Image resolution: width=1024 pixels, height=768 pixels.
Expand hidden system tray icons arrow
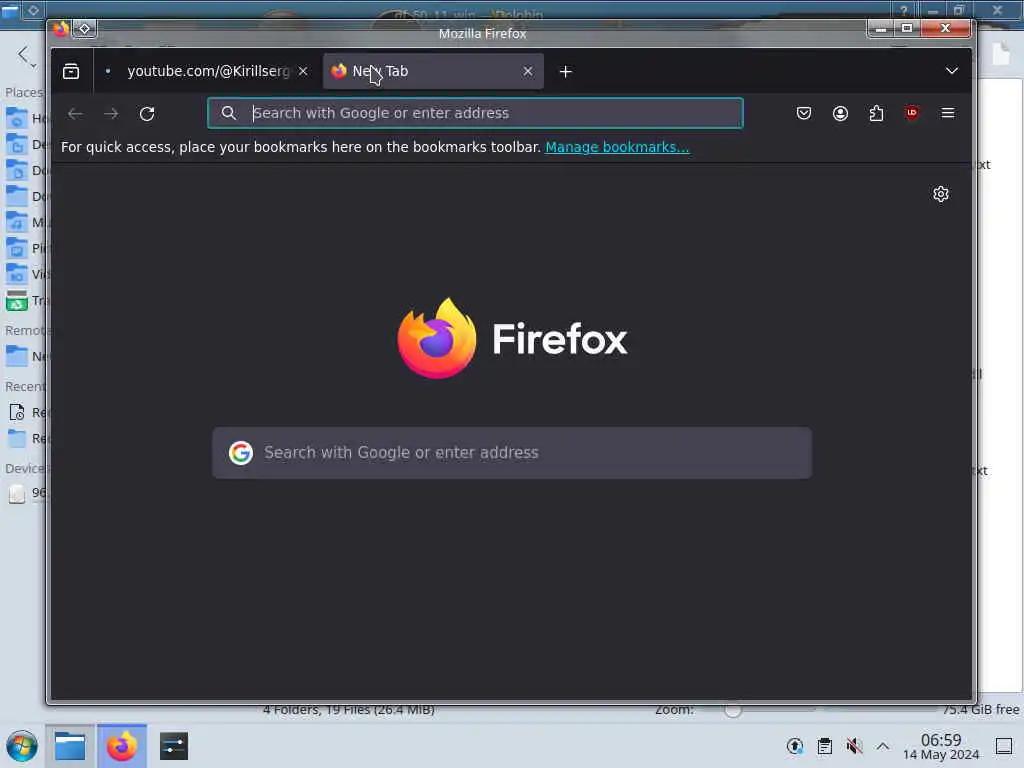(883, 746)
